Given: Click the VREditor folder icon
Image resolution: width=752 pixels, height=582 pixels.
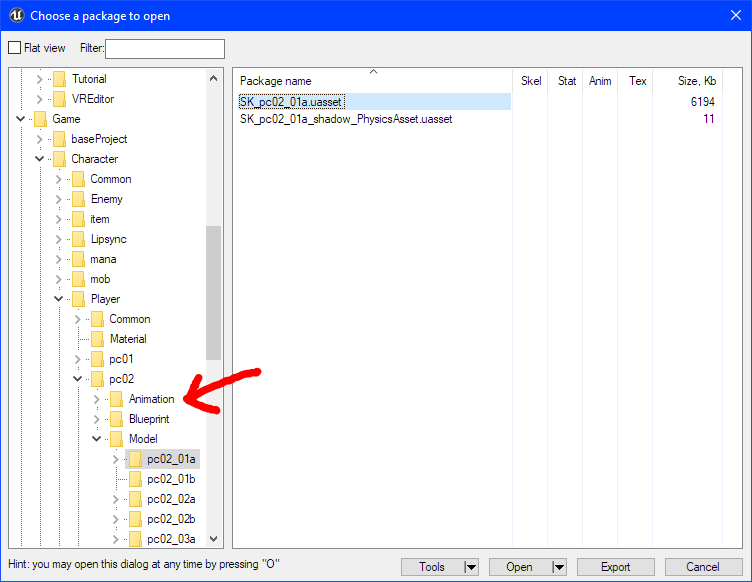Looking at the screenshot, I should (59, 99).
